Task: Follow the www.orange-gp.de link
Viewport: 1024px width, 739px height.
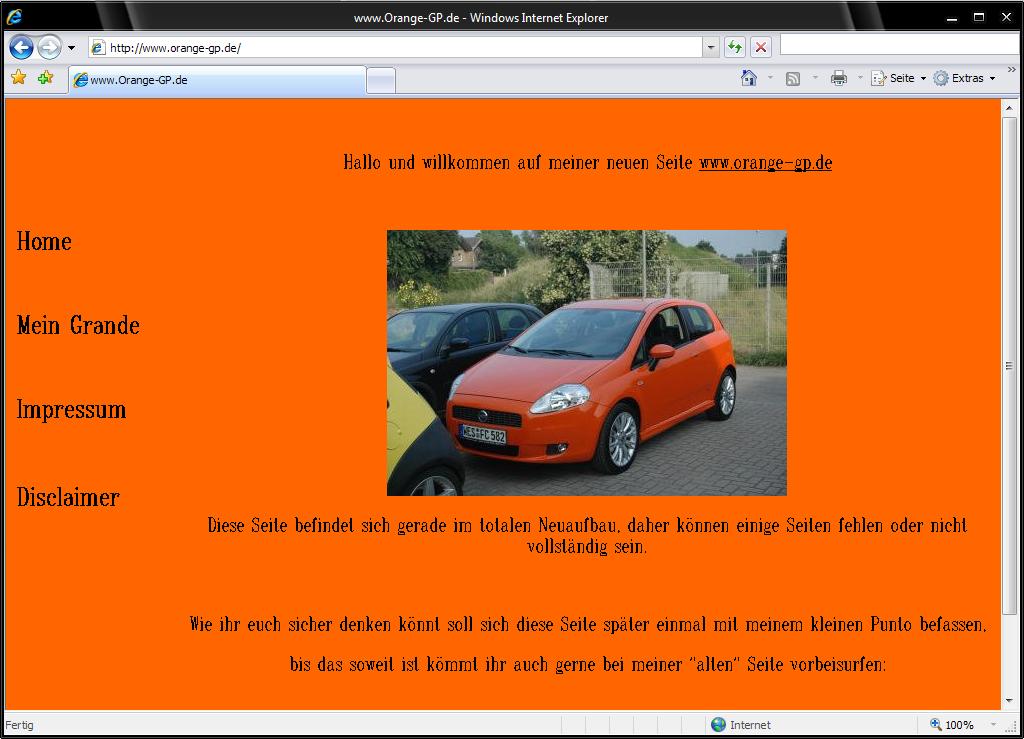Action: coord(765,163)
